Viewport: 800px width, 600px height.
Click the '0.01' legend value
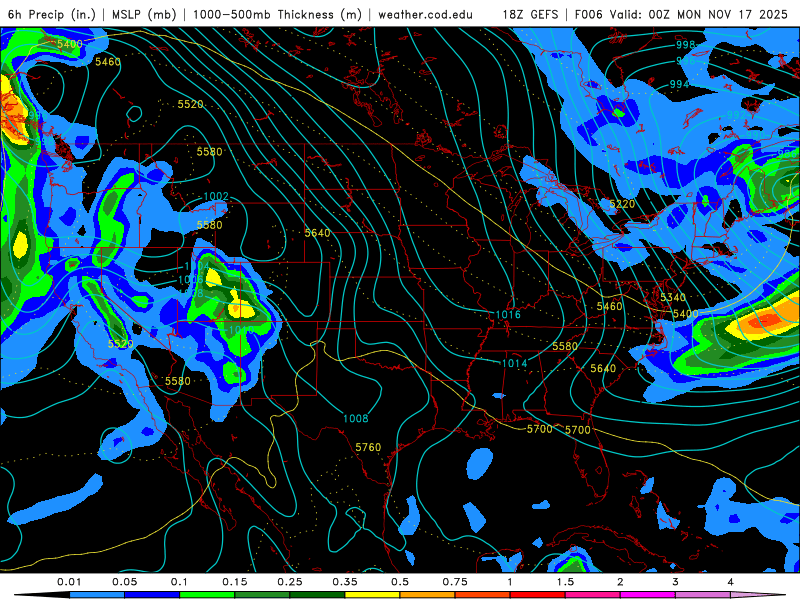click(x=69, y=582)
